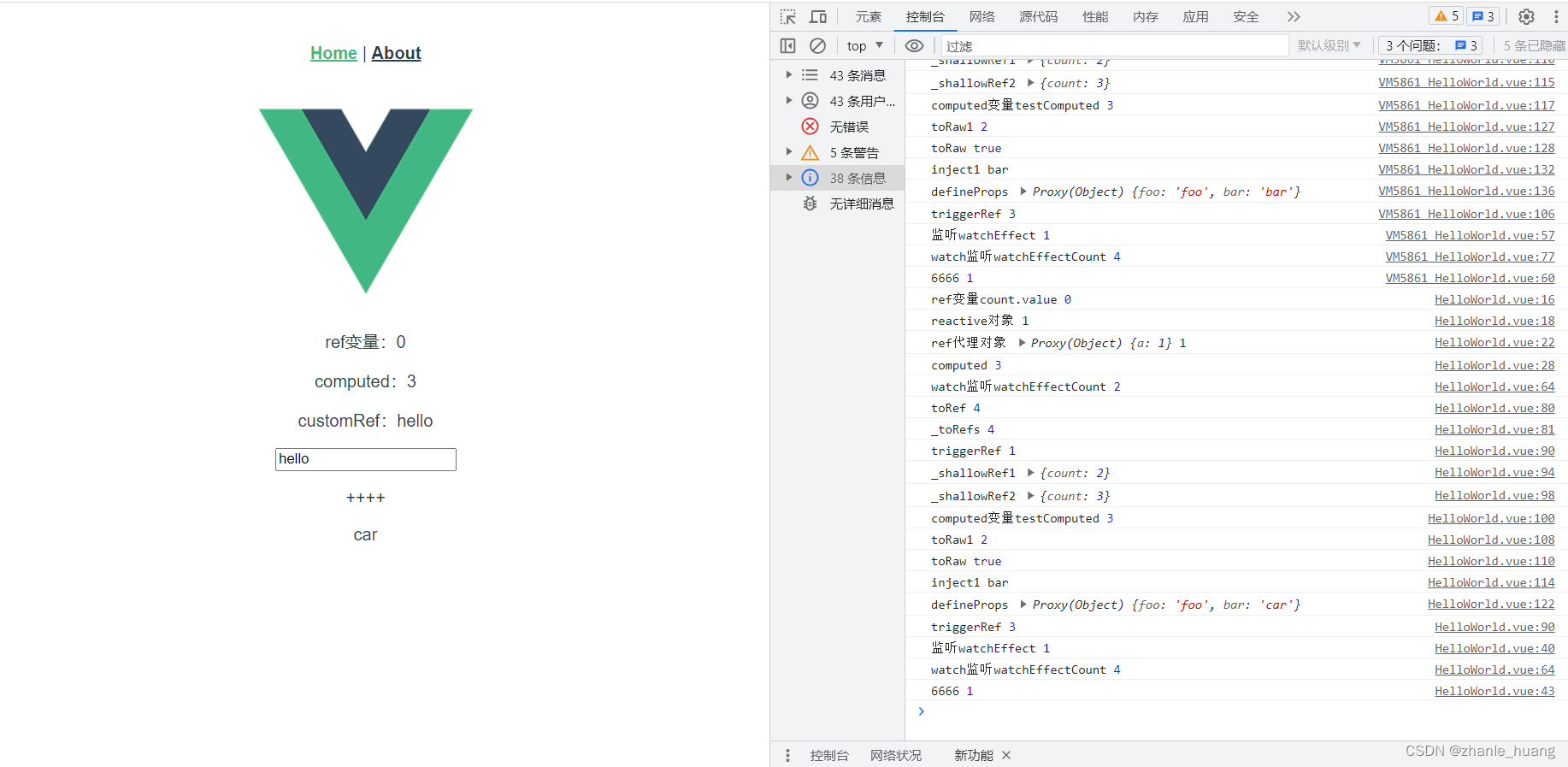Open source link HelloWorld.vue:16
Viewport: 1568px width, 767px height.
click(1494, 299)
